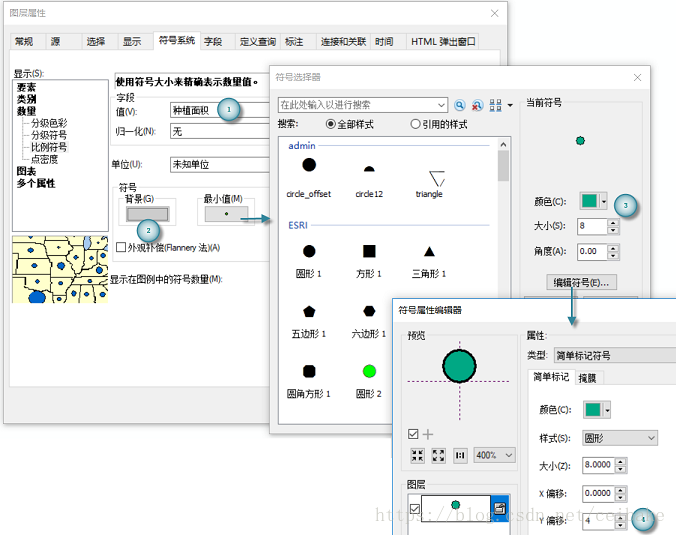This screenshot has width=676, height=535.
Task: Switch to the 源 tab
Action: click(56, 41)
